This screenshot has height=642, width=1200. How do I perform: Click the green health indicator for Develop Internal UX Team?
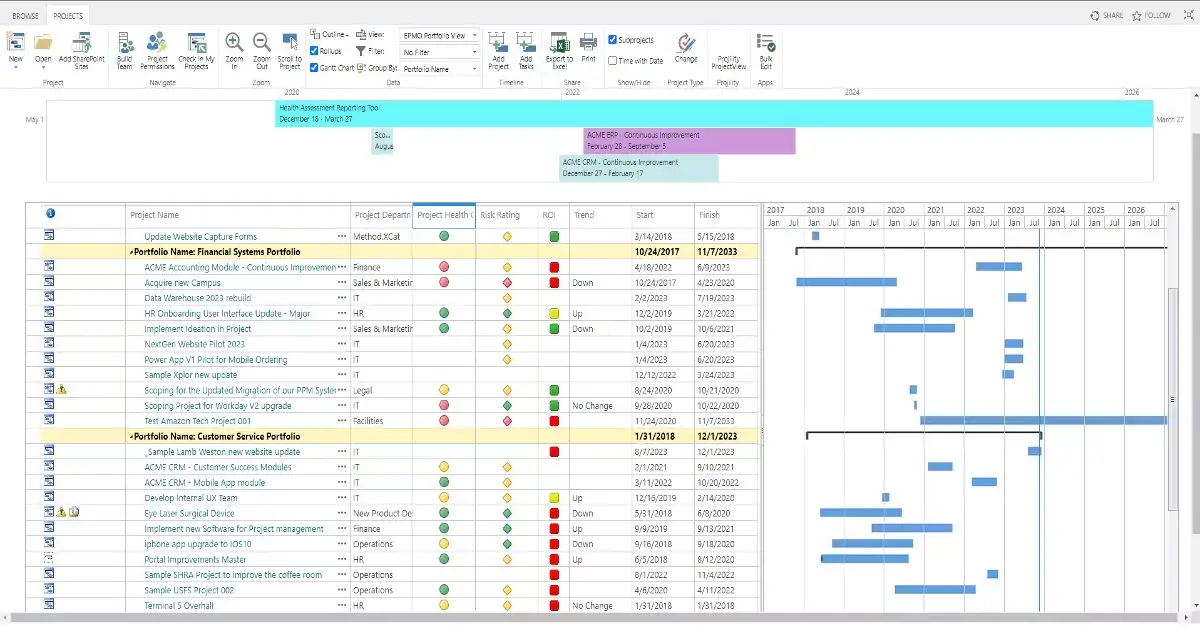click(x=444, y=497)
